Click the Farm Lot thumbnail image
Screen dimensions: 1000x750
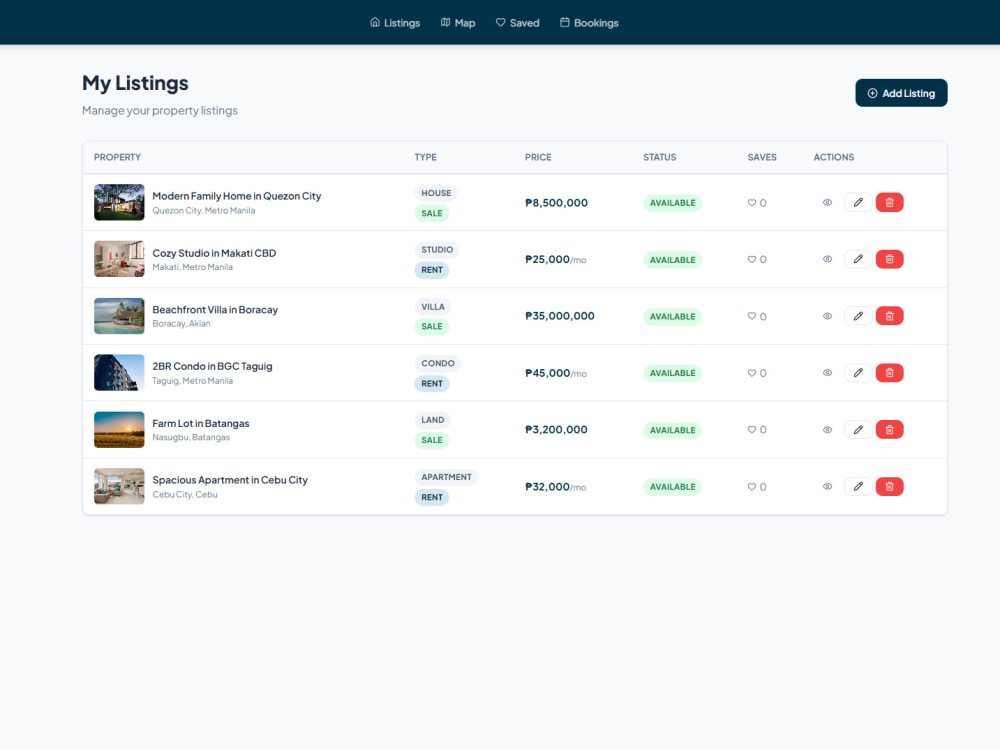[119, 429]
